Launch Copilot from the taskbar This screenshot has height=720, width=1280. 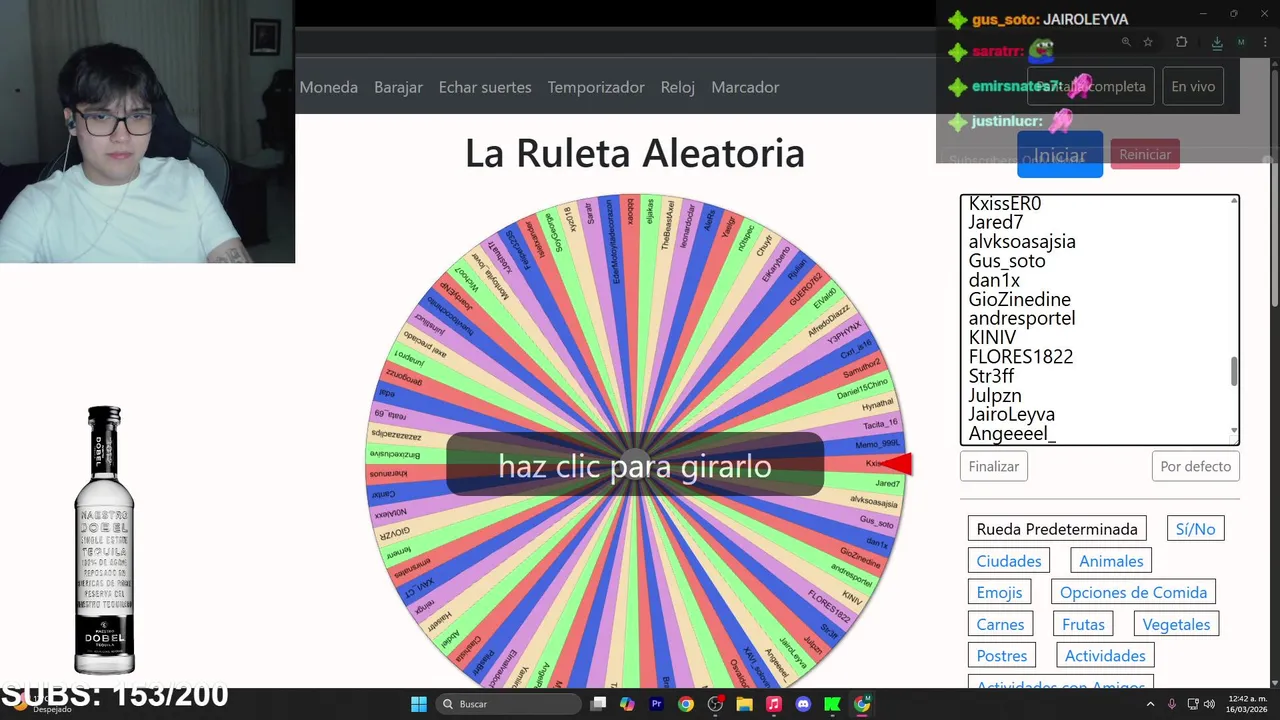pyautogui.click(x=627, y=704)
